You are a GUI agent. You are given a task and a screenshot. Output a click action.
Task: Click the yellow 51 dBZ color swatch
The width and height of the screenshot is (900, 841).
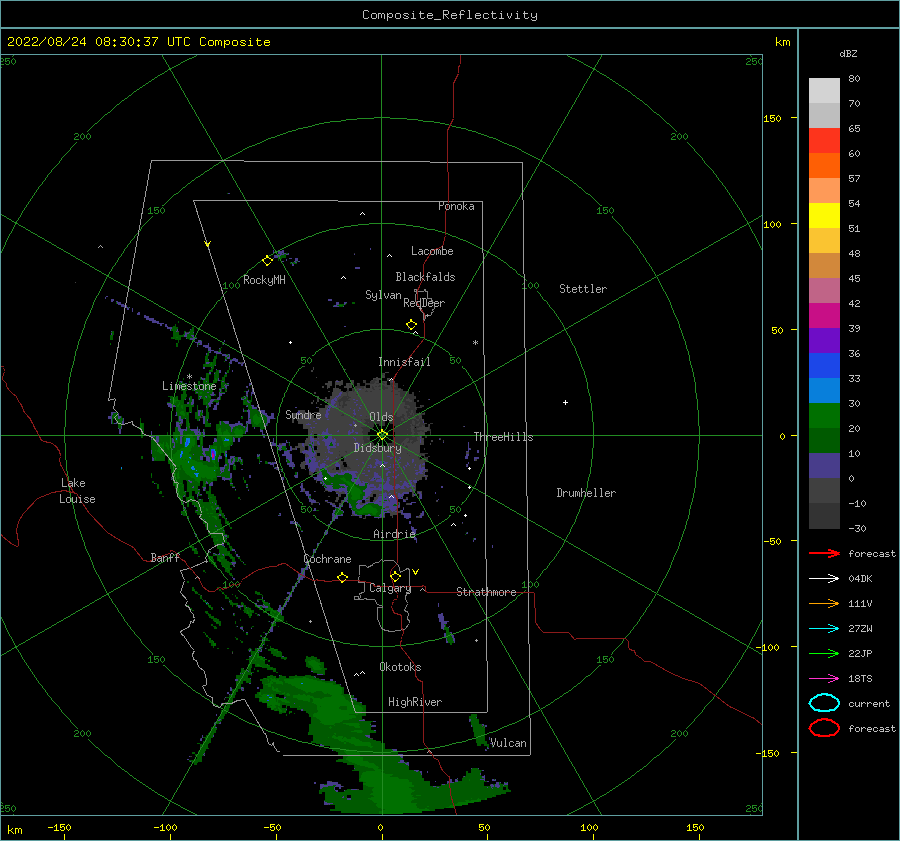(824, 215)
